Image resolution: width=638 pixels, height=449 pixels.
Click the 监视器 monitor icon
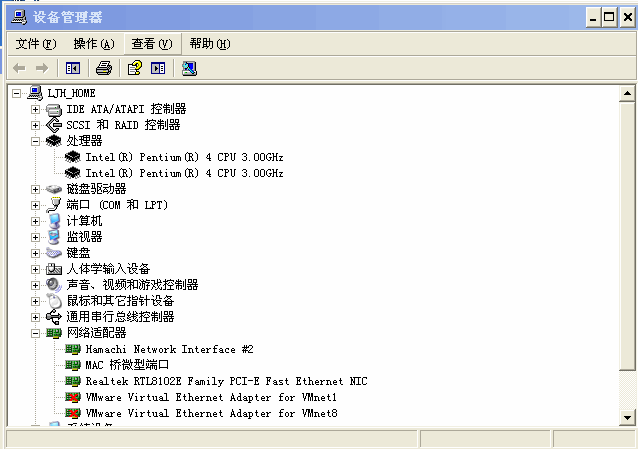coord(54,237)
